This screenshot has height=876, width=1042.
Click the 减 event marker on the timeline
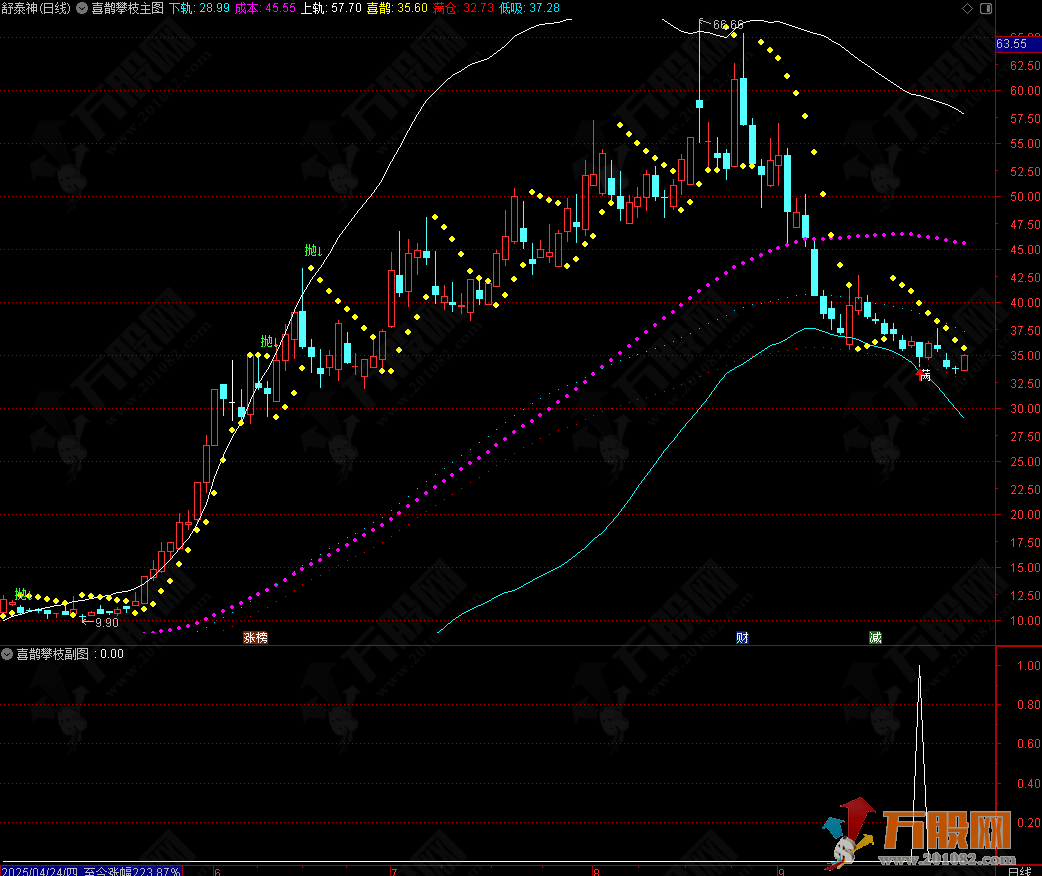pyautogui.click(x=875, y=637)
